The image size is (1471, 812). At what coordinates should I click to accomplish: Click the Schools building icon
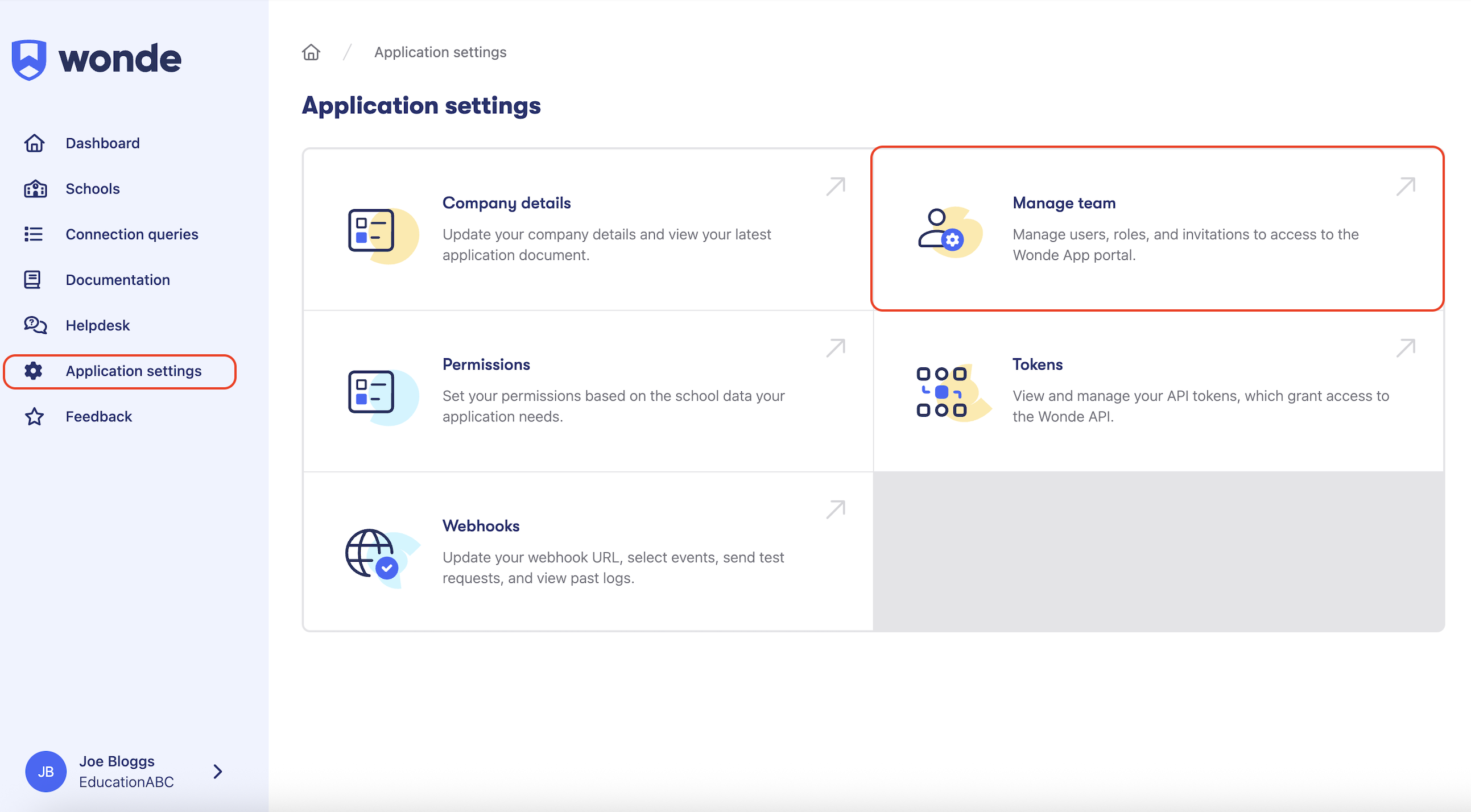(35, 188)
